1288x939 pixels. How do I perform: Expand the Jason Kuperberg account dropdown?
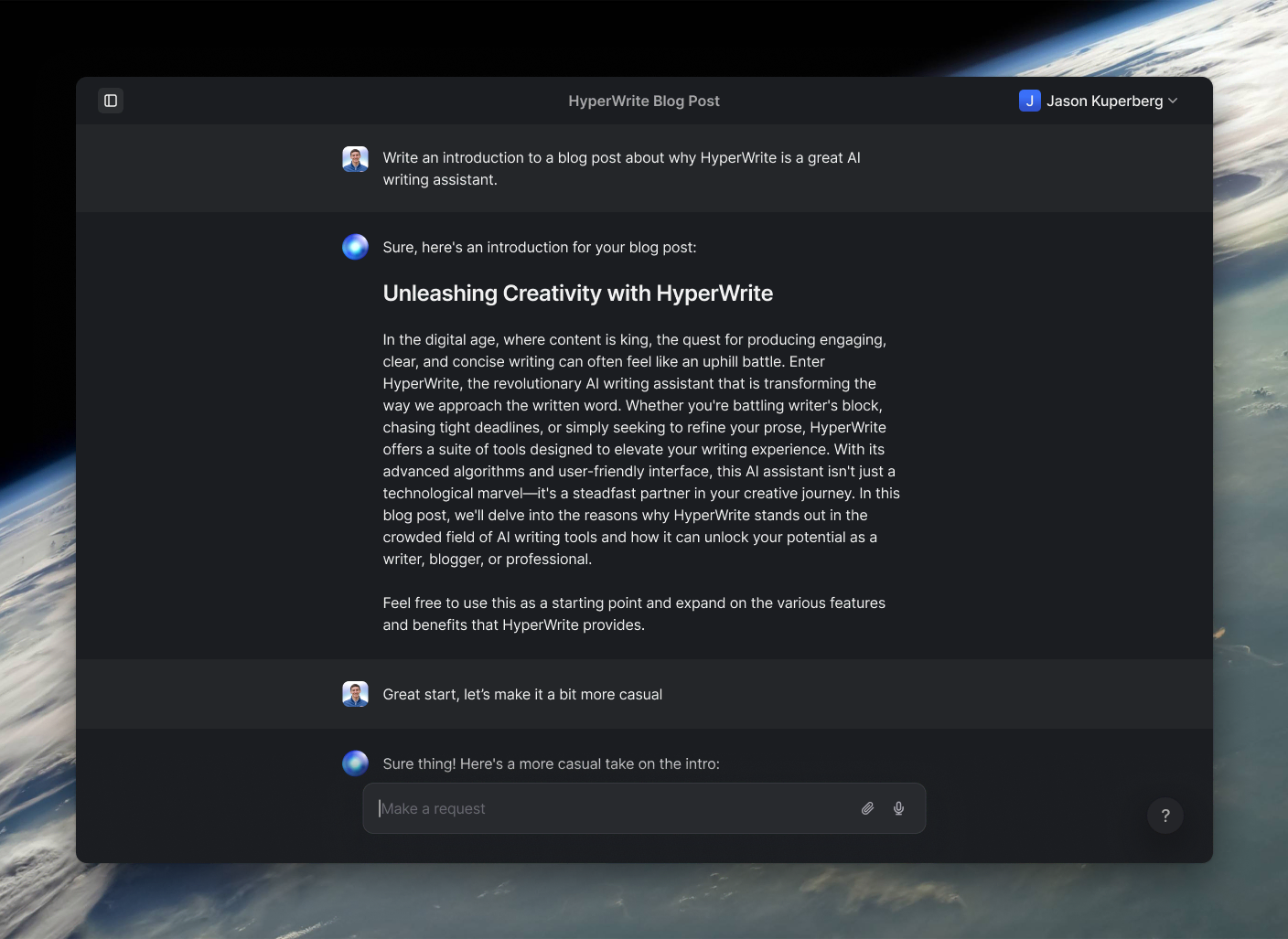pyautogui.click(x=1105, y=101)
